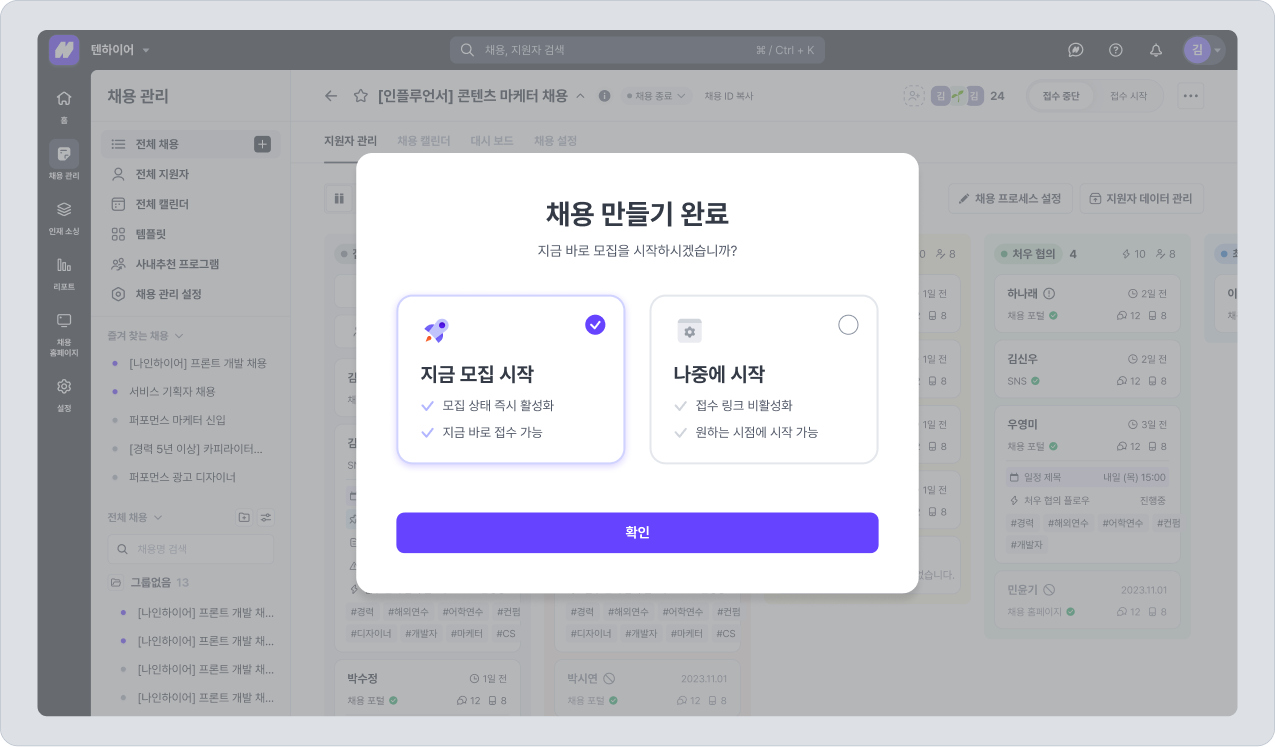Click the more options (three dots) button

click(1190, 96)
